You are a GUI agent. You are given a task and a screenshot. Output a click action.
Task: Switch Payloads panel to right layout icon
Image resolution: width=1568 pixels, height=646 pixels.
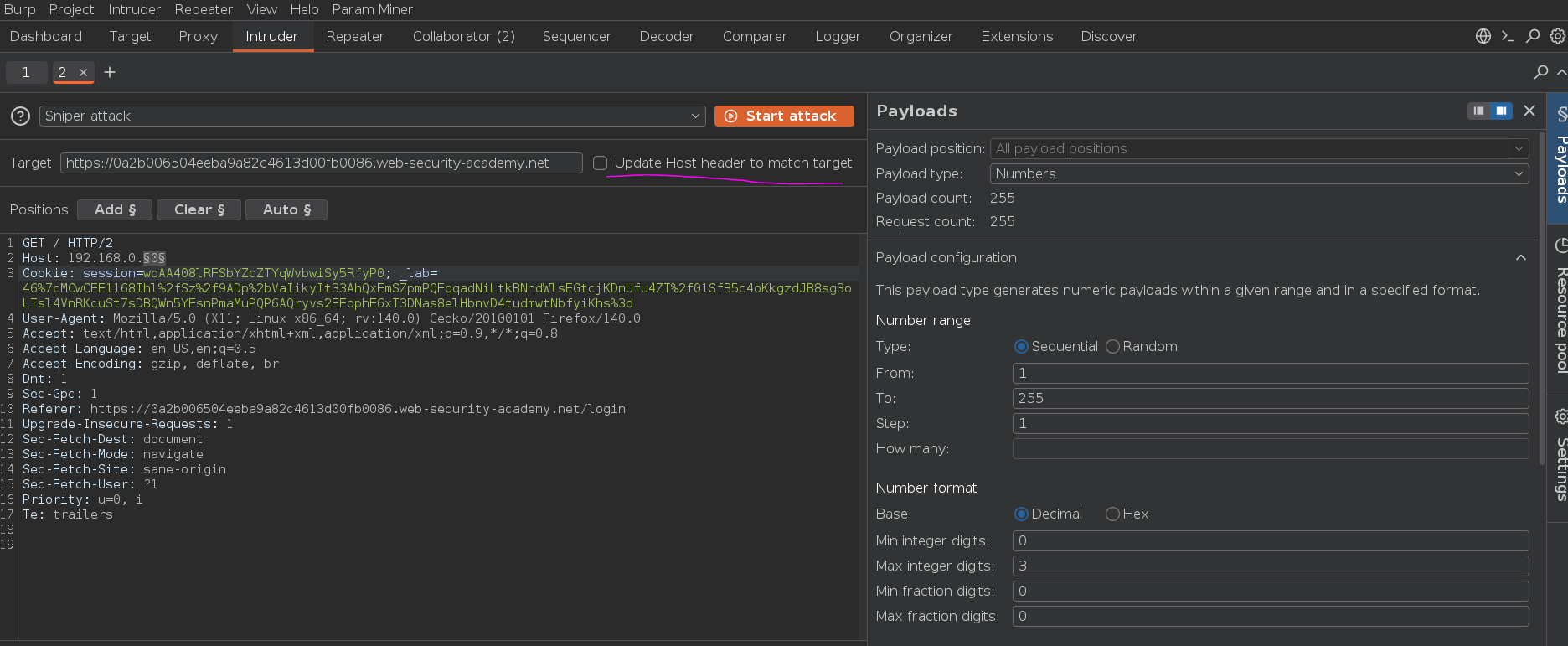pos(1502,111)
